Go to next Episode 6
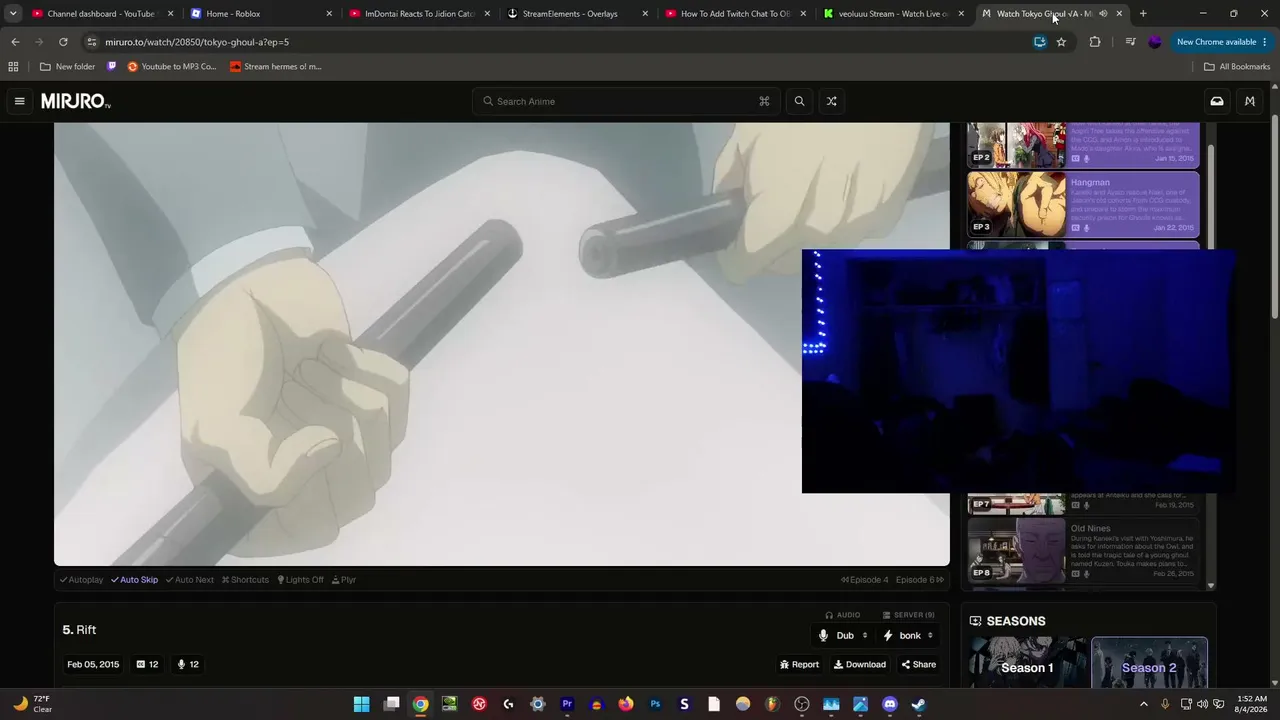 pyautogui.click(x=920, y=580)
